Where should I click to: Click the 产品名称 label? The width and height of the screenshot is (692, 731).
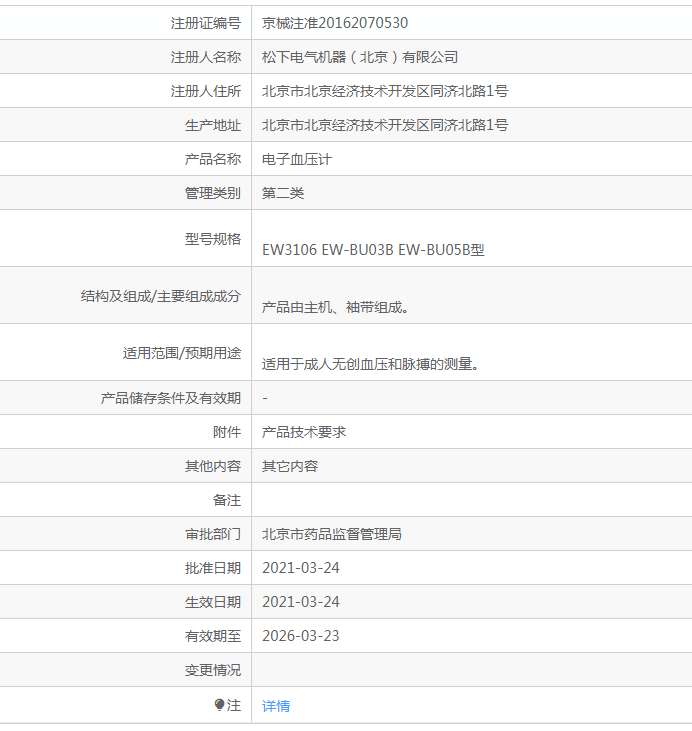[x=213, y=159]
